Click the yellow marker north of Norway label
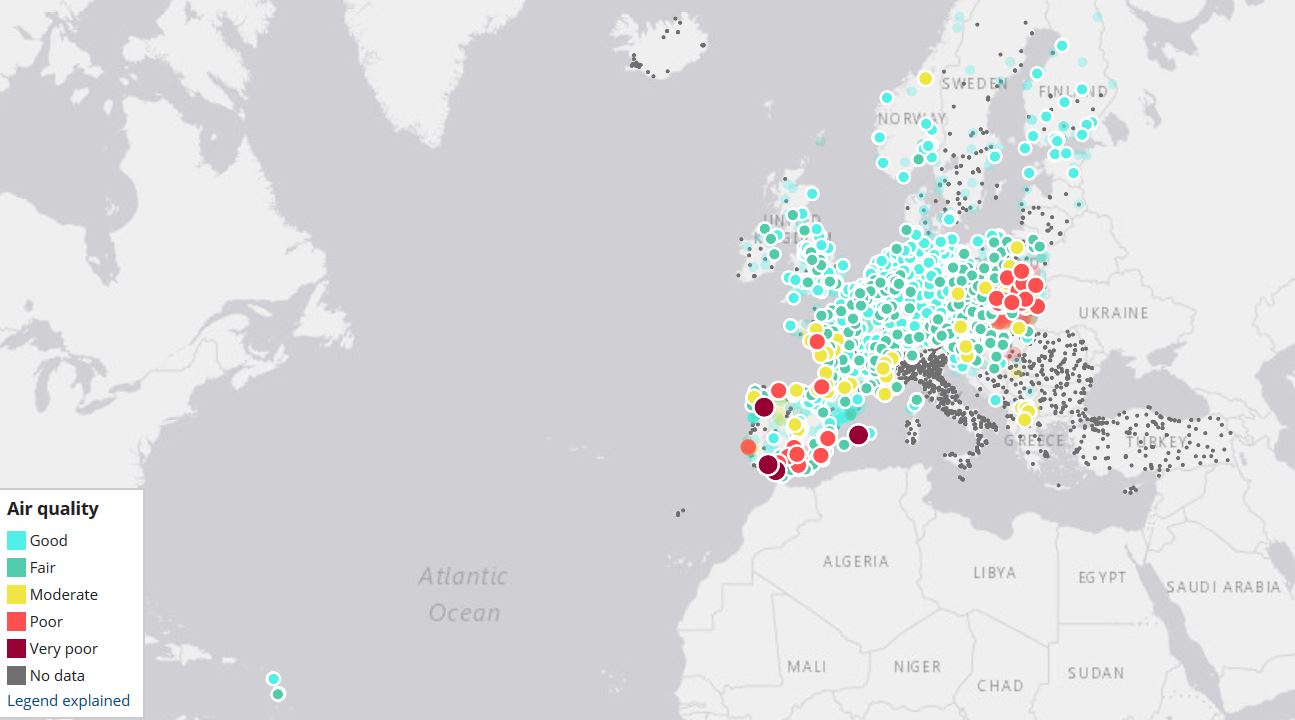 coord(925,78)
